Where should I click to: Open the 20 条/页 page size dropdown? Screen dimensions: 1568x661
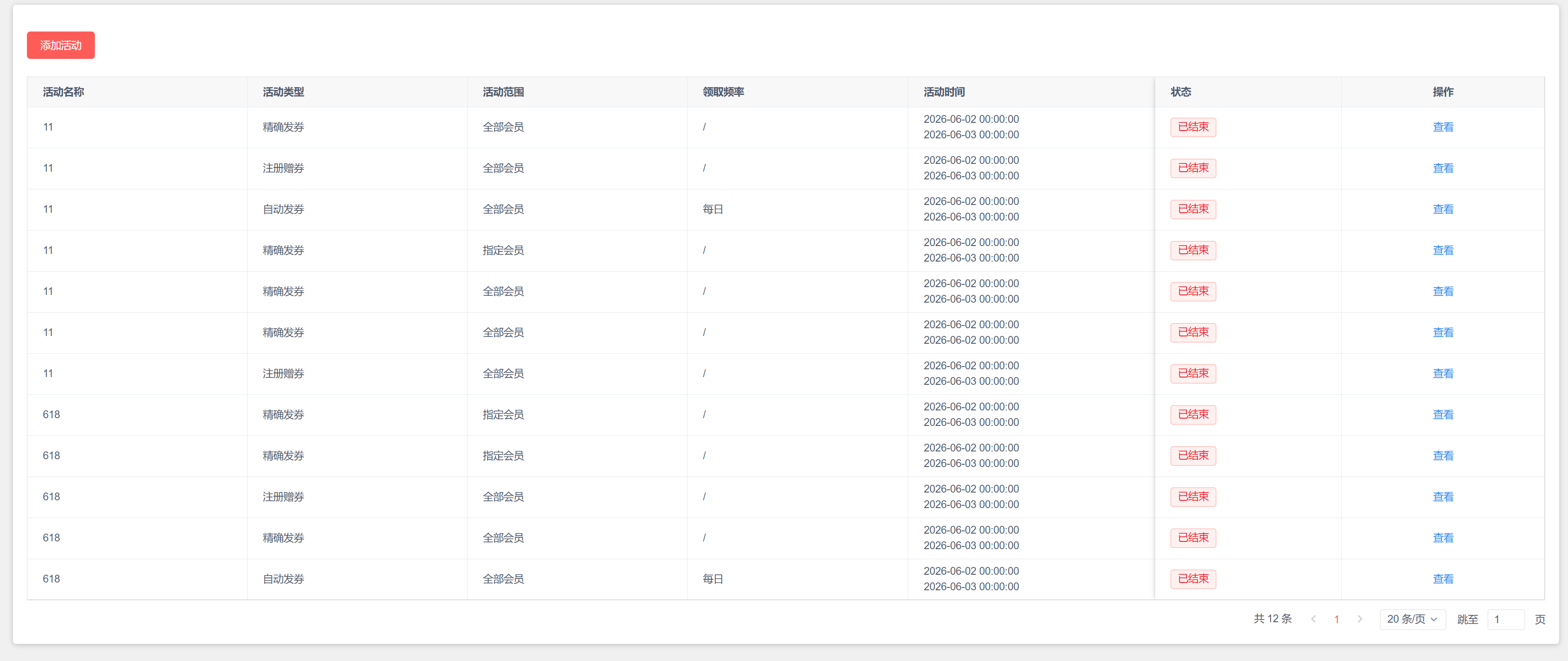point(1412,619)
